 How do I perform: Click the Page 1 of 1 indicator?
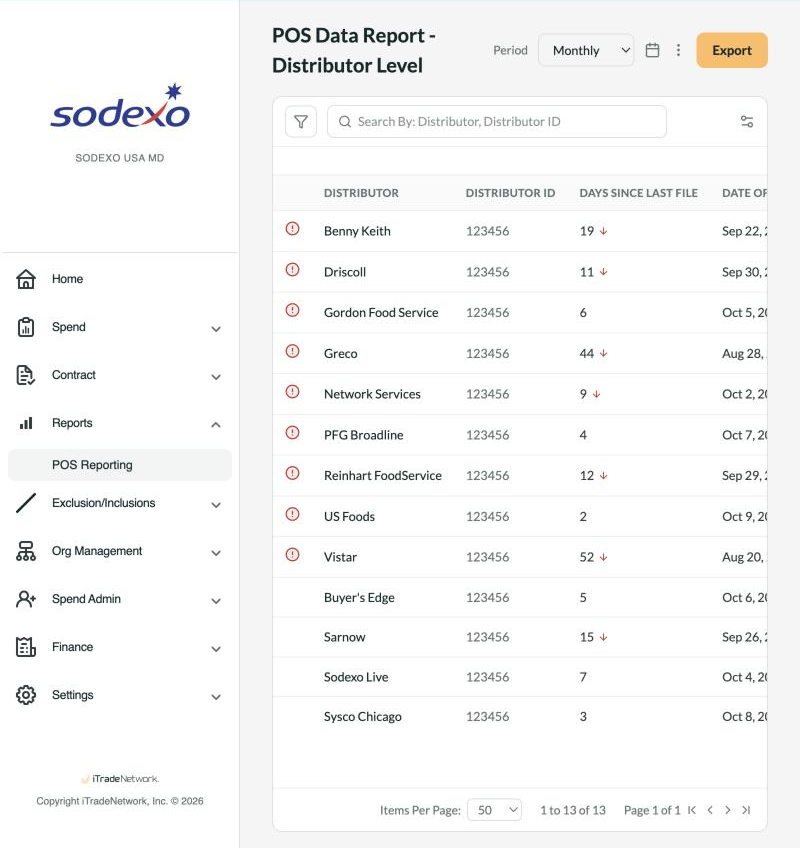click(652, 810)
